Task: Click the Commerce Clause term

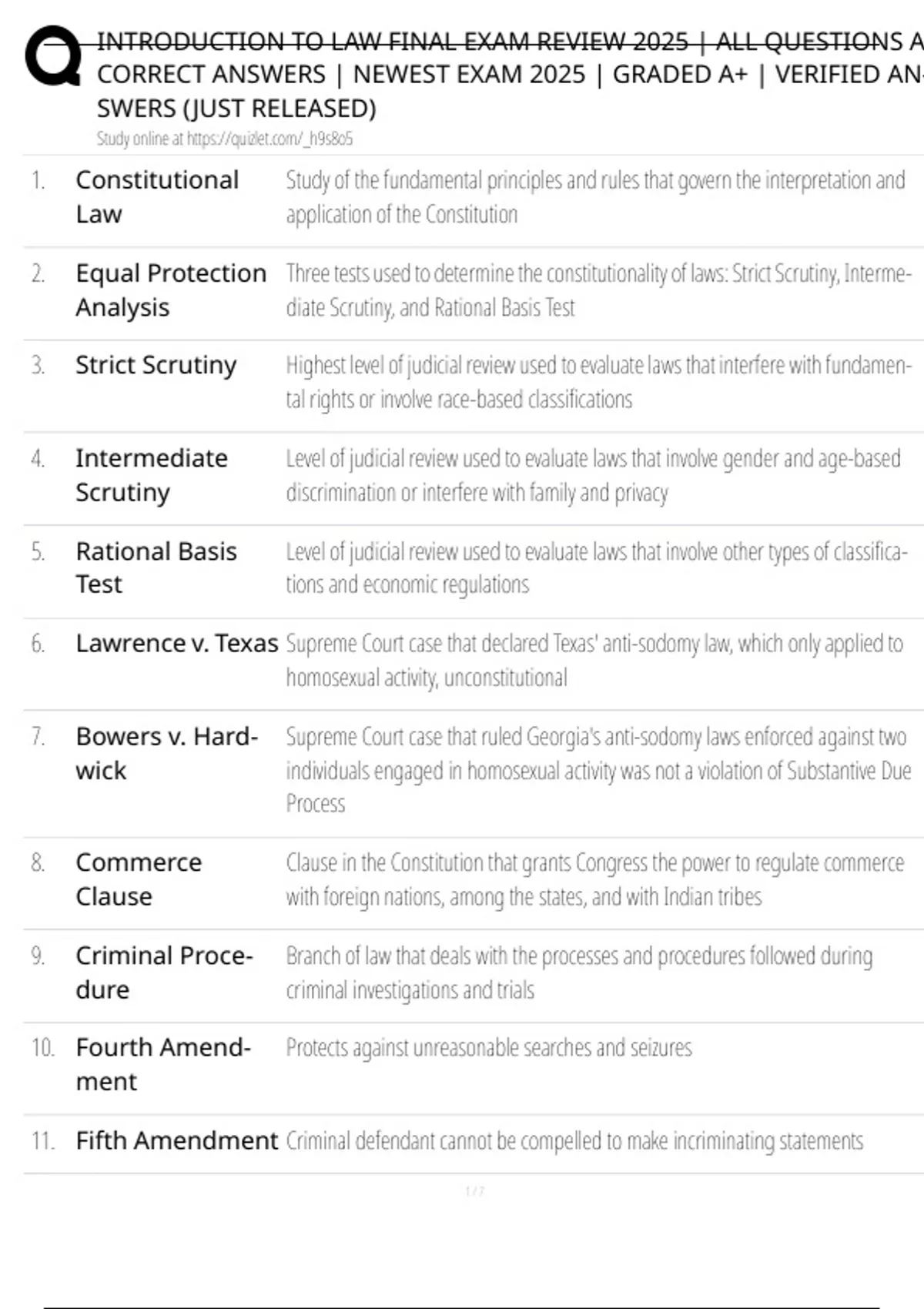Action: point(139,879)
